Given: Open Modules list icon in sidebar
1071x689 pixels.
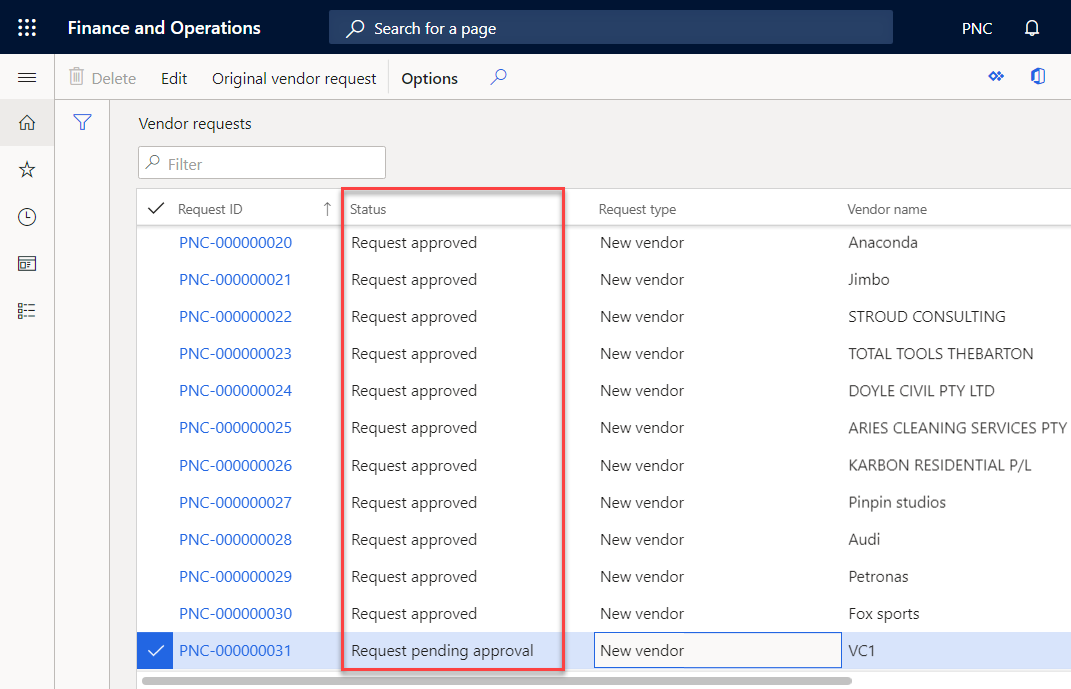Looking at the screenshot, I should (x=27, y=311).
